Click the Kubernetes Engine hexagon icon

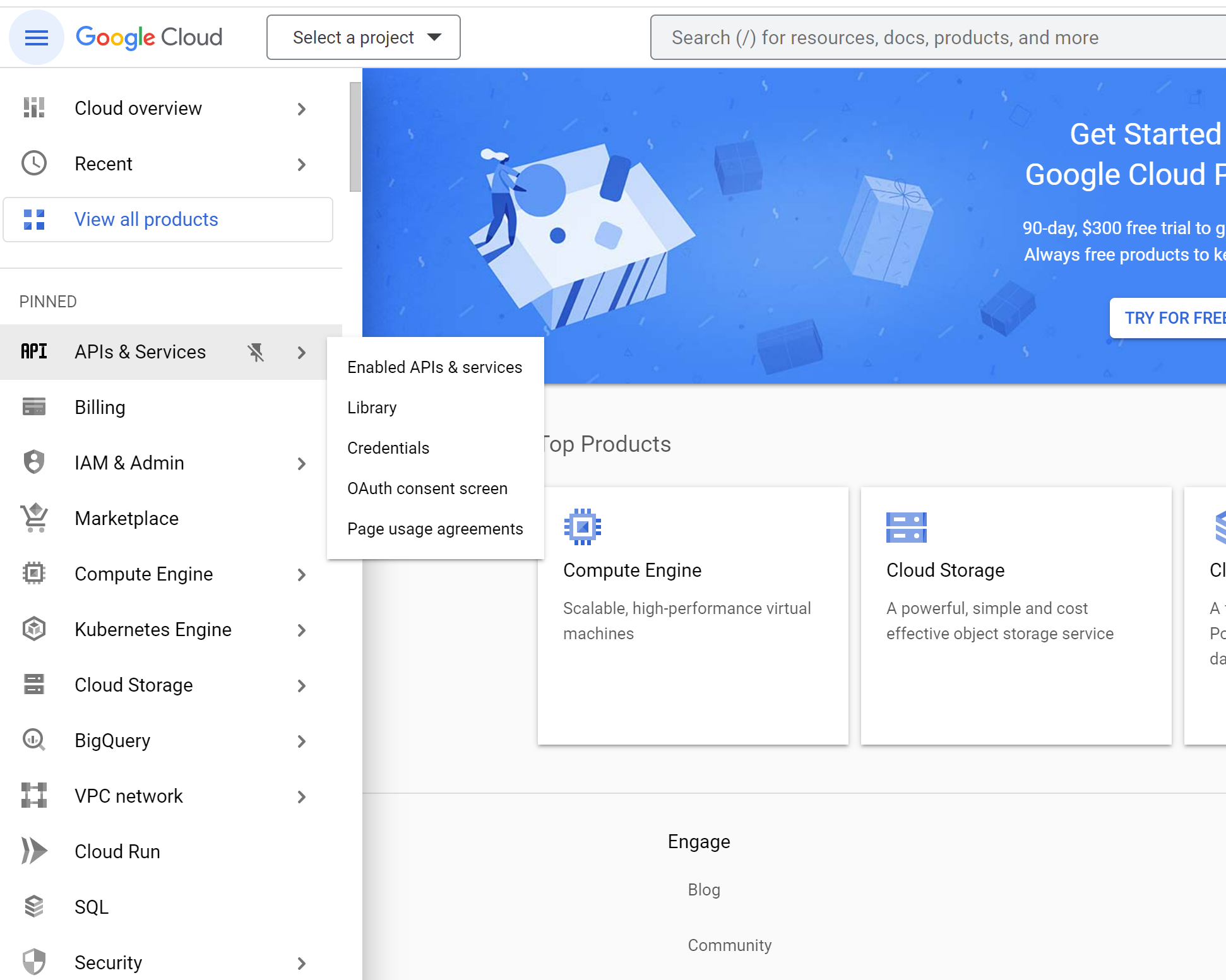(34, 629)
